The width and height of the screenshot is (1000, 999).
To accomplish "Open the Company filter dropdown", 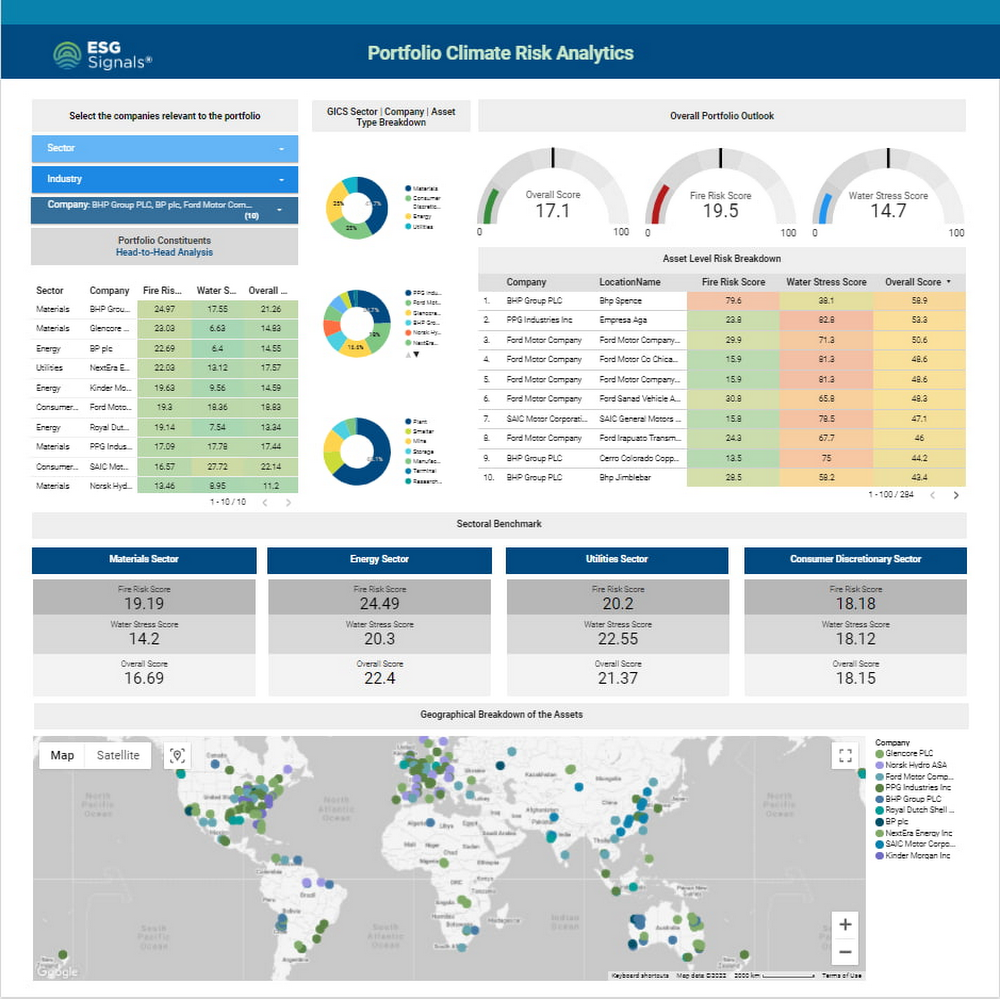I will click(165, 209).
